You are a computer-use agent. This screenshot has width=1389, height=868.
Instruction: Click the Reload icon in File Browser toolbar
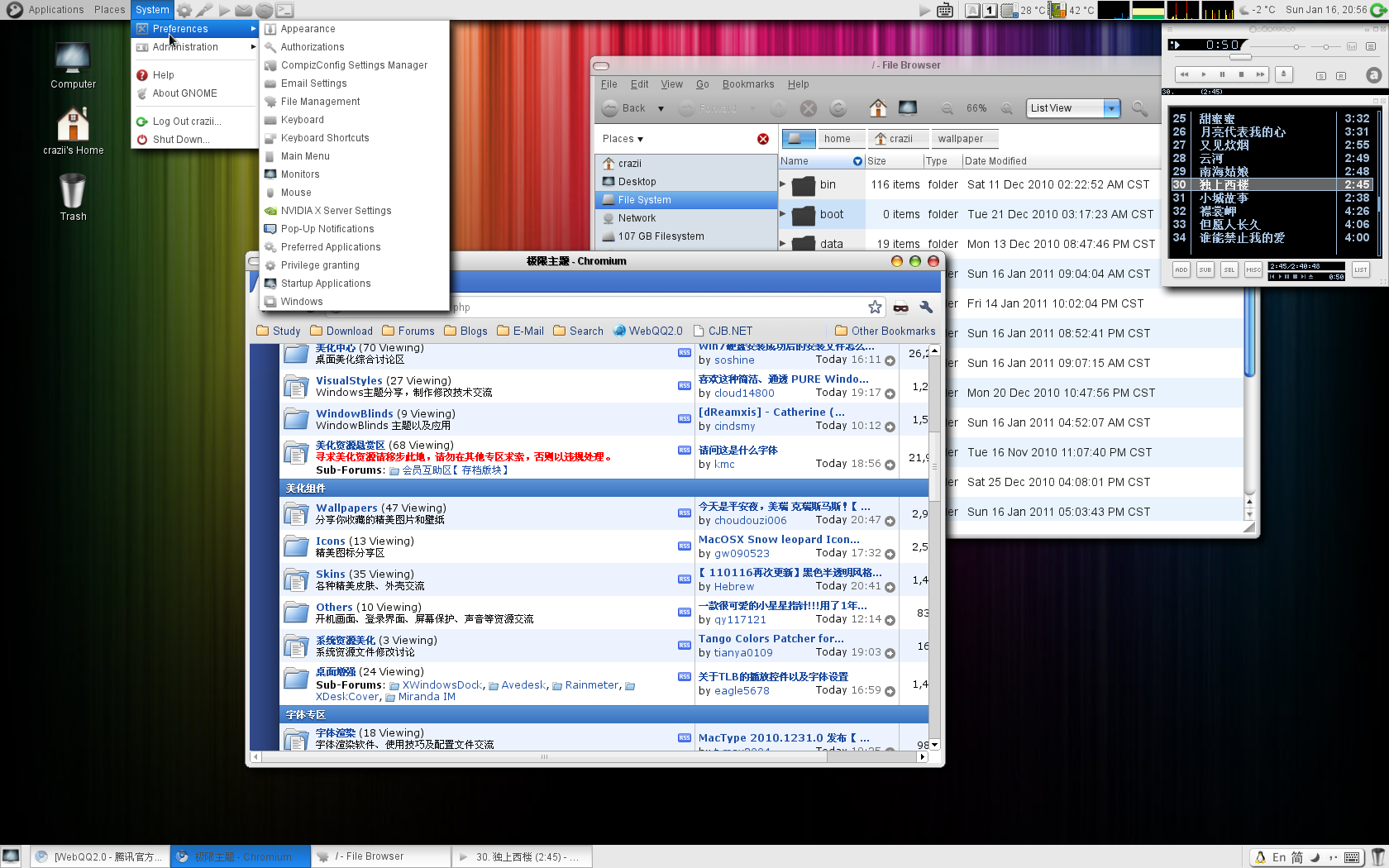coord(838,108)
